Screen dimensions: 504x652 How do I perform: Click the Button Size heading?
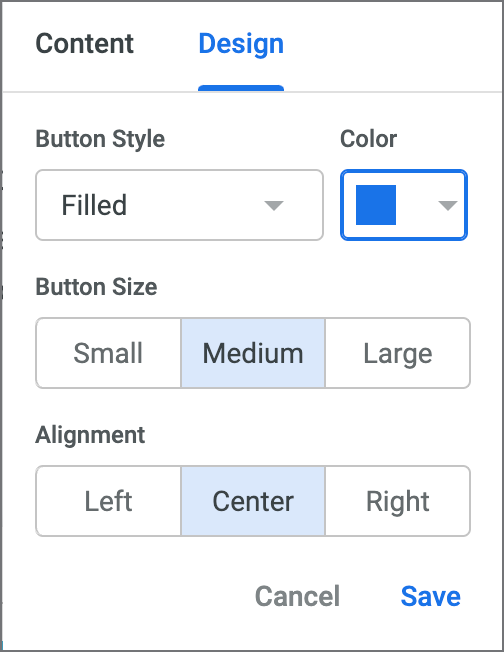tap(96, 287)
